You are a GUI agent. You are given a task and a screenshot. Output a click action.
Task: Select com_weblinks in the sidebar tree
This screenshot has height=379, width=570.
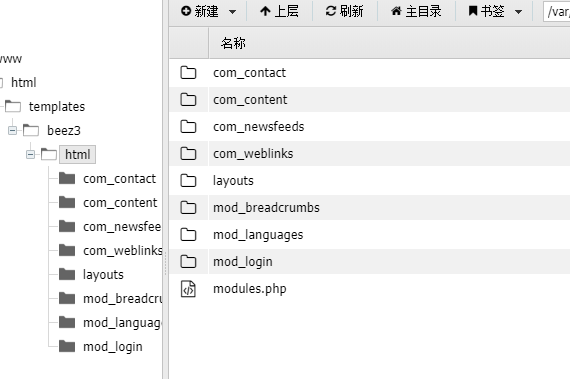click(123, 251)
